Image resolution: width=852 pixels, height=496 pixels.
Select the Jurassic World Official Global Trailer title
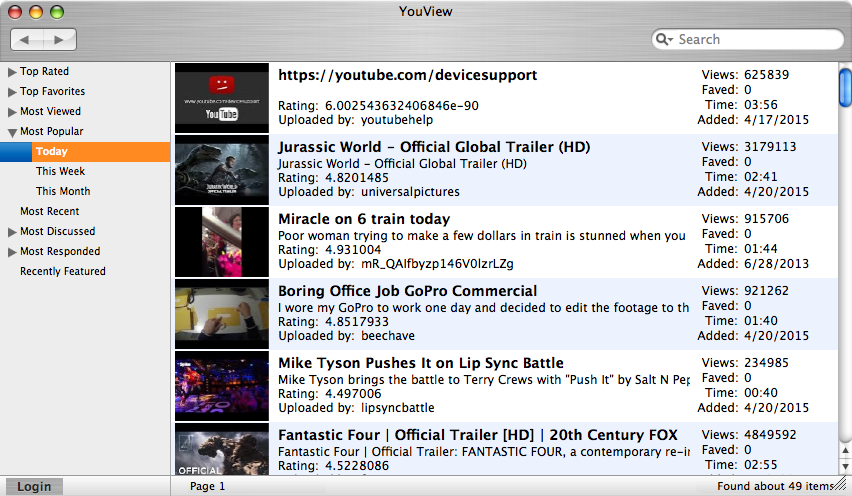[x=434, y=147]
